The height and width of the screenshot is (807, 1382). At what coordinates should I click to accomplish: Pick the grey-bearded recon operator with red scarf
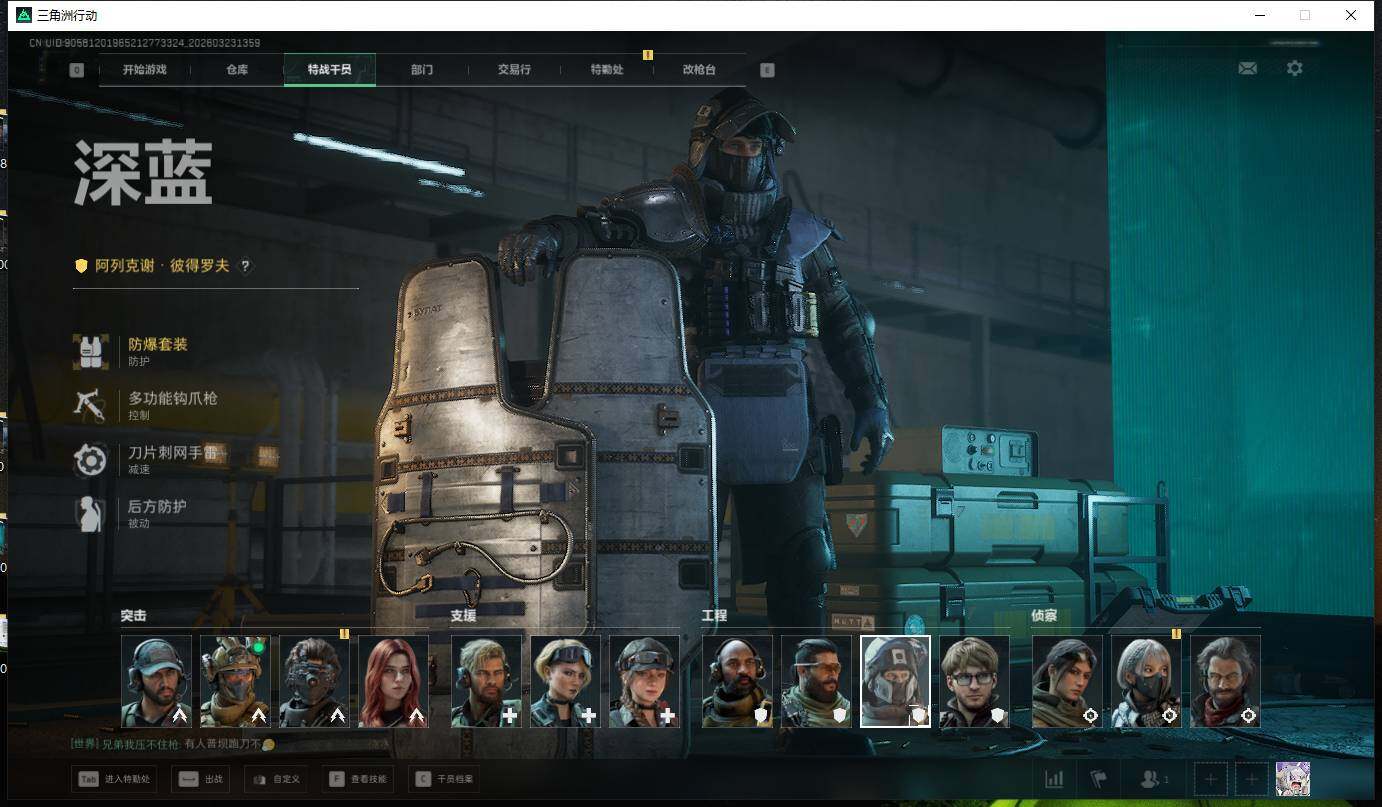(1225, 681)
